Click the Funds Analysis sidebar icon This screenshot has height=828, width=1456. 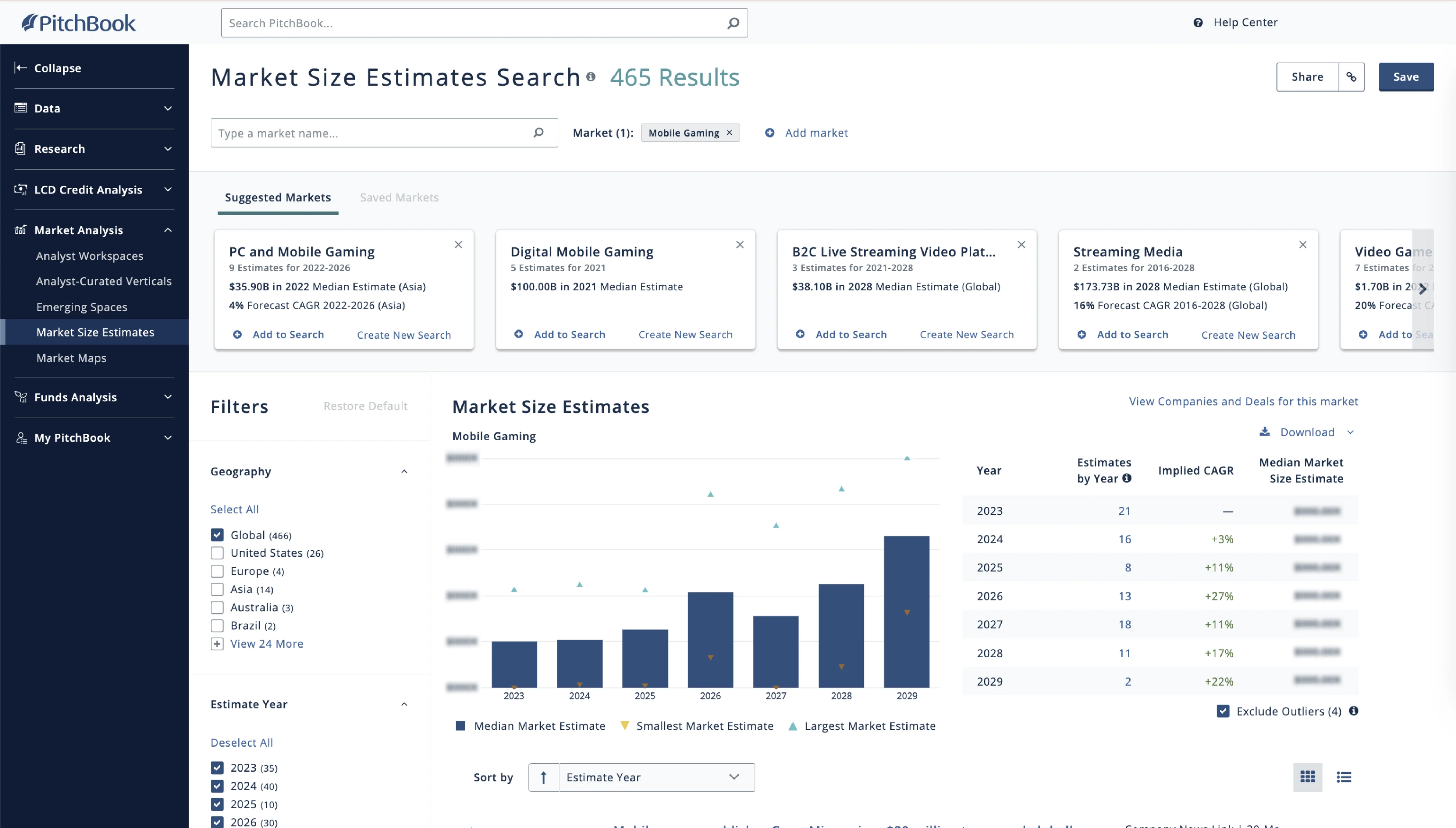20,397
